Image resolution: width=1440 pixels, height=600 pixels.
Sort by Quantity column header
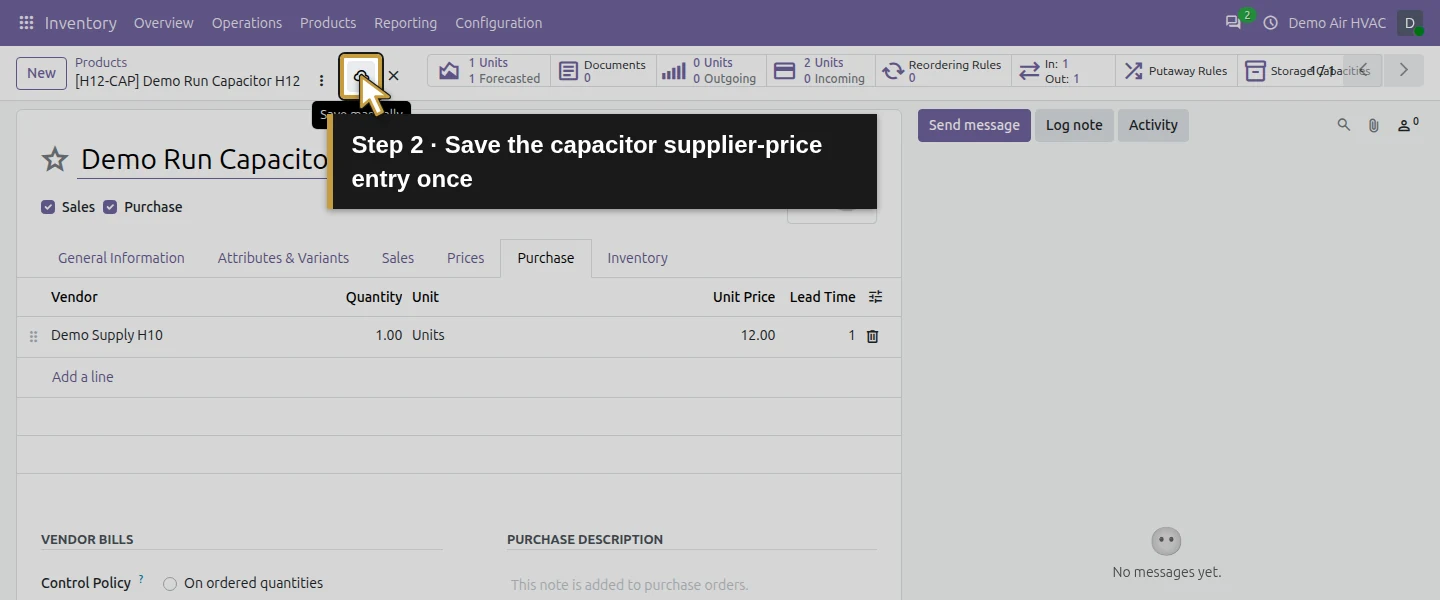pos(374,297)
